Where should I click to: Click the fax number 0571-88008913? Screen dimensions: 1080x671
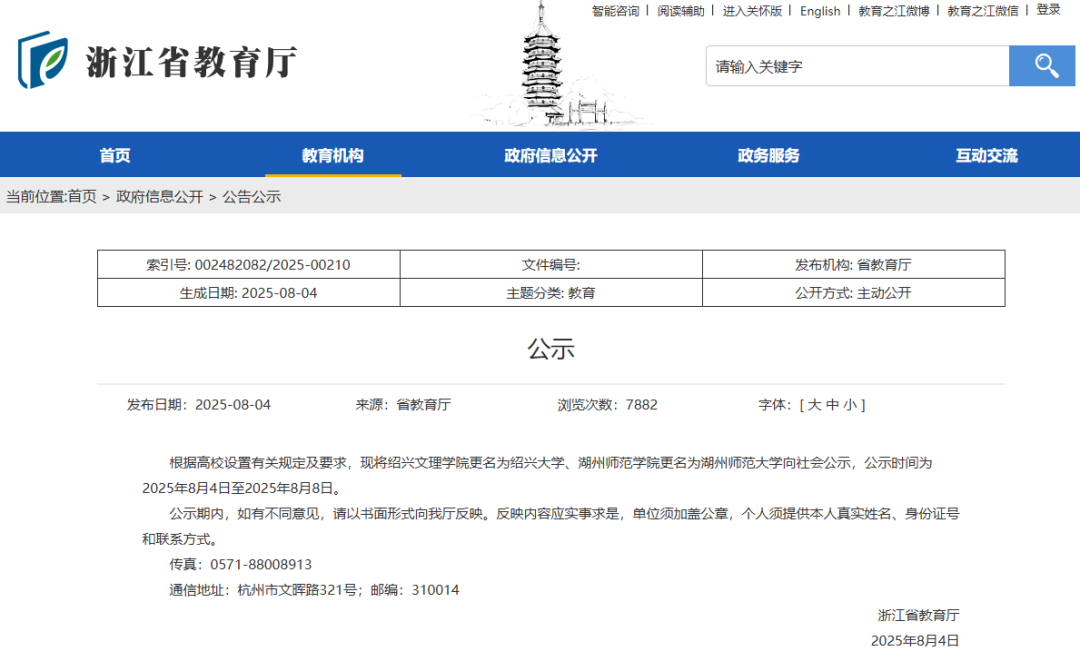tap(261, 564)
